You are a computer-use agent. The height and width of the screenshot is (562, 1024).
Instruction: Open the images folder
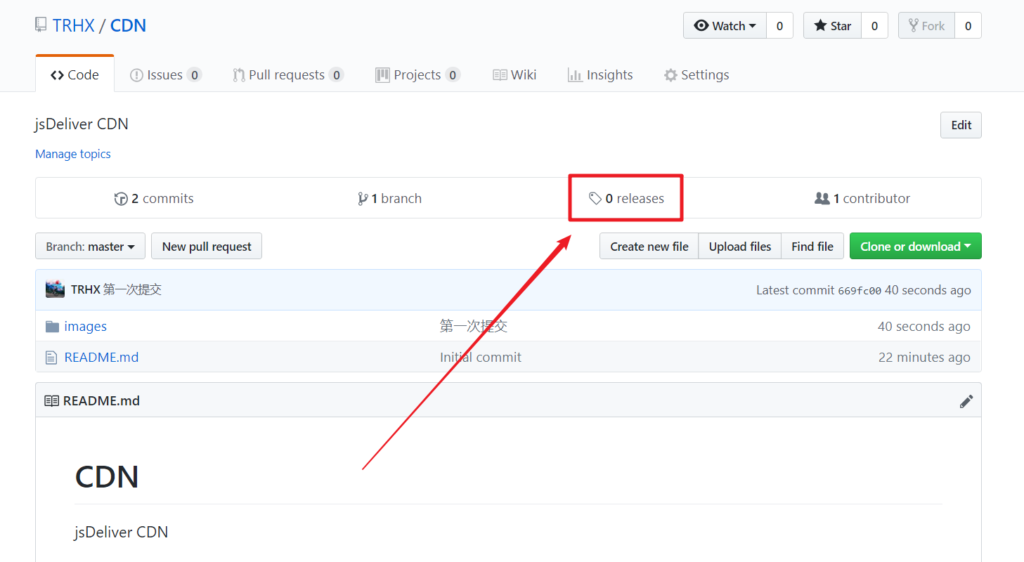[x=85, y=326]
